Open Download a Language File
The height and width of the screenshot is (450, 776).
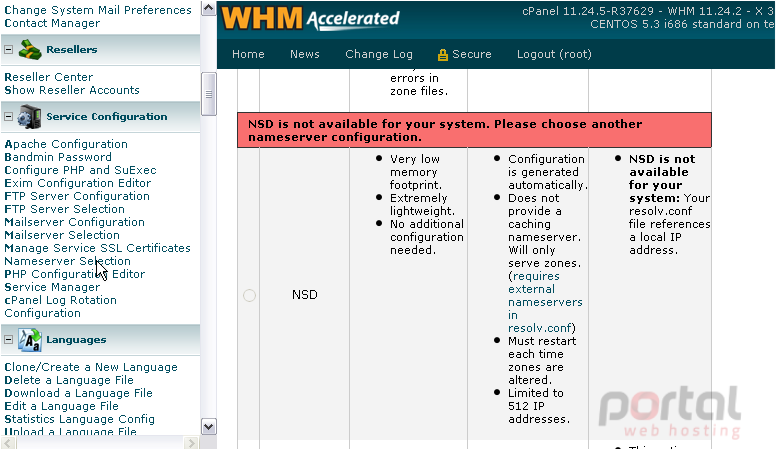point(78,393)
